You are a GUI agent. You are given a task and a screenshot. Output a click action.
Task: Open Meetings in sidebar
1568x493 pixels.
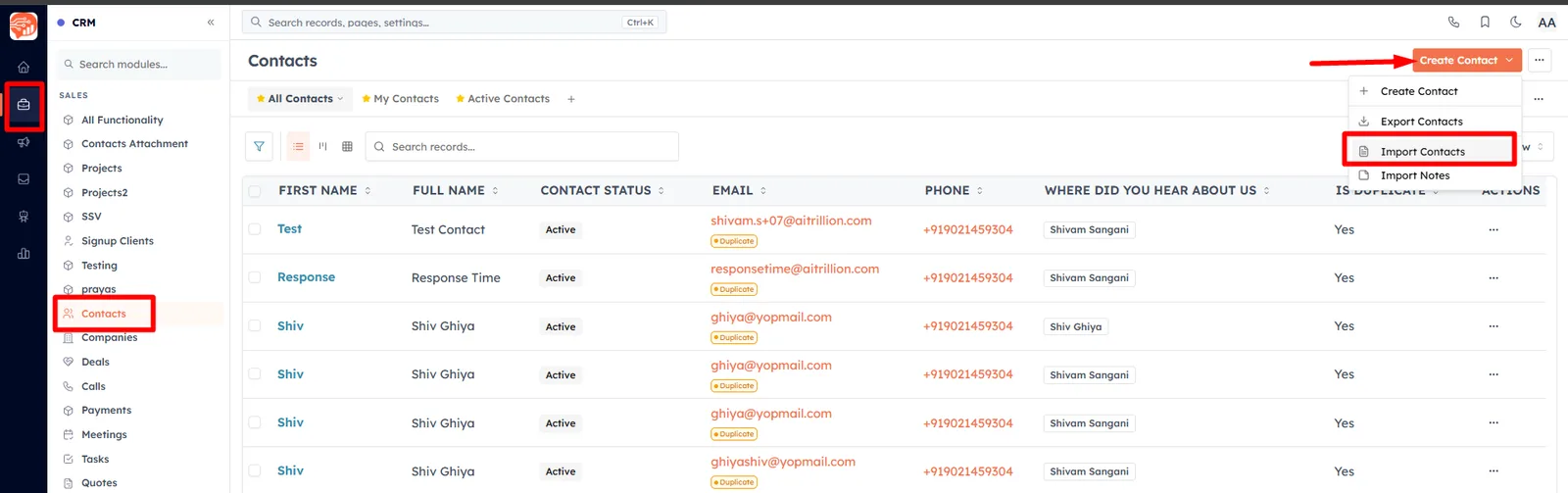[x=104, y=435]
